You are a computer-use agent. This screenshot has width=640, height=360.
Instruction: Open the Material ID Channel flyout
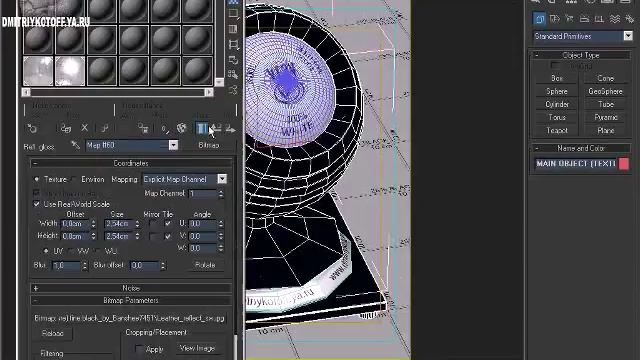pyautogui.click(x=164, y=129)
